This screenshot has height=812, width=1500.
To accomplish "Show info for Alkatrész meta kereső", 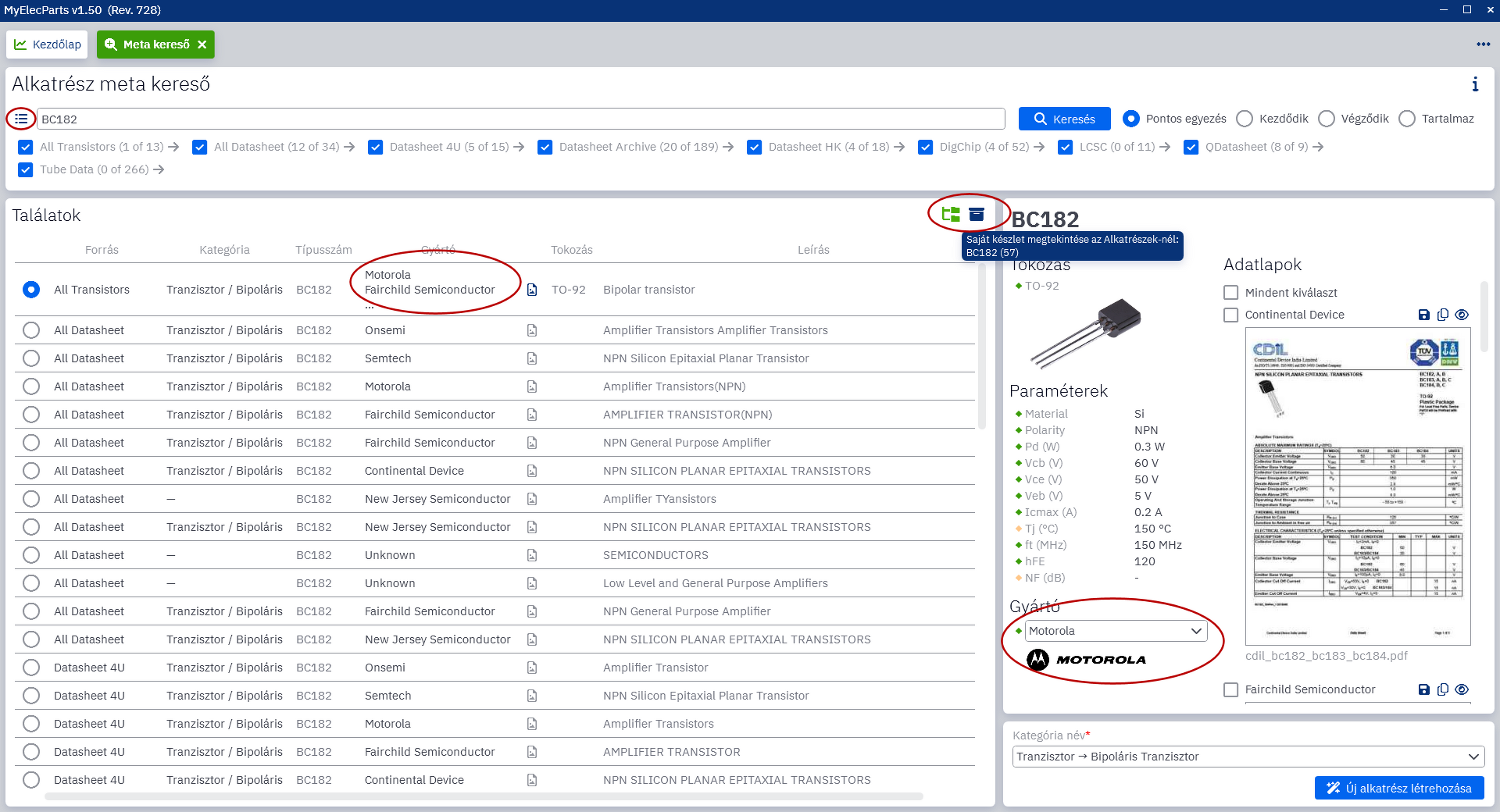I will 1475,84.
